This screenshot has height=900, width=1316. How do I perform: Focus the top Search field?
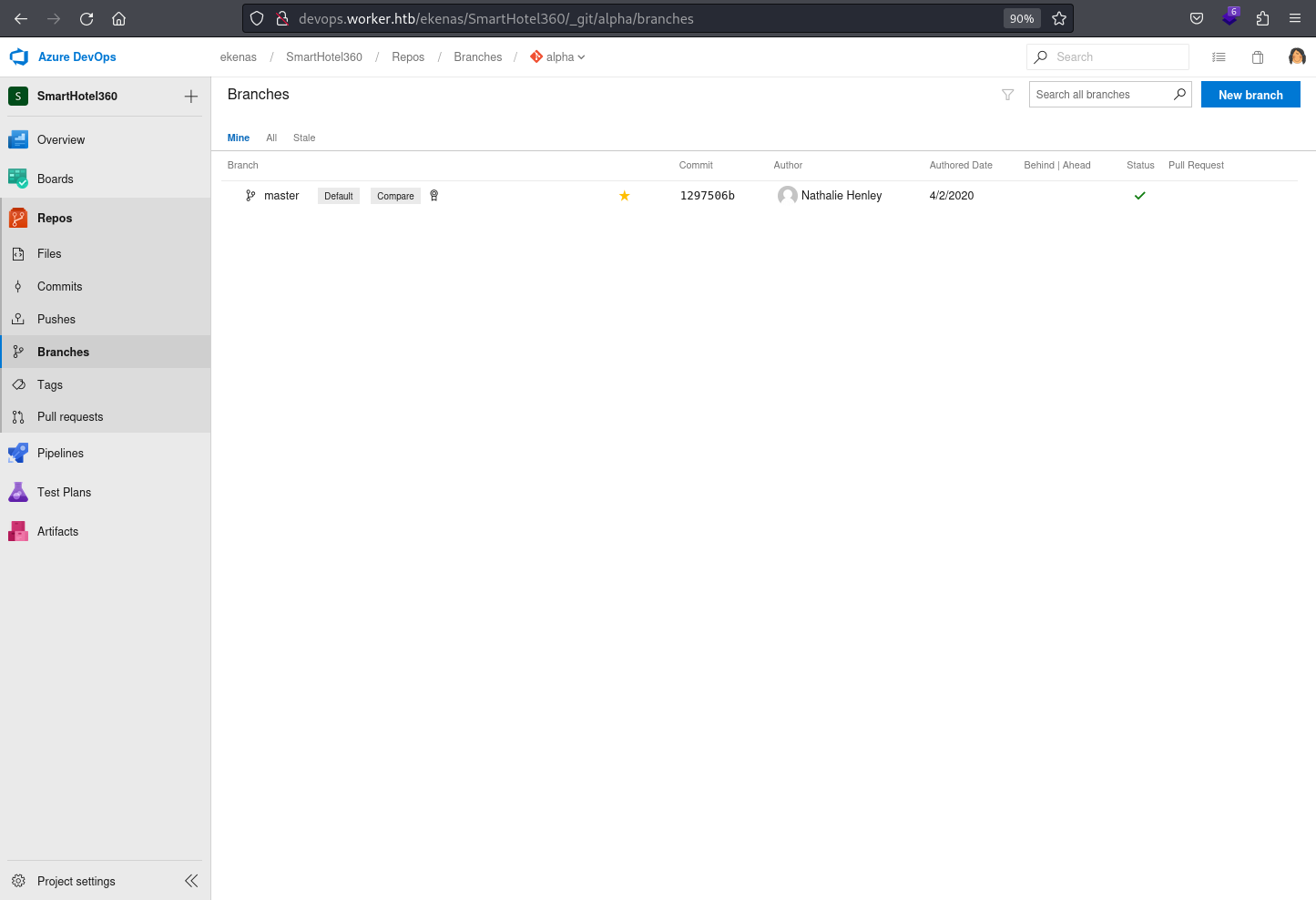pyautogui.click(x=1107, y=56)
